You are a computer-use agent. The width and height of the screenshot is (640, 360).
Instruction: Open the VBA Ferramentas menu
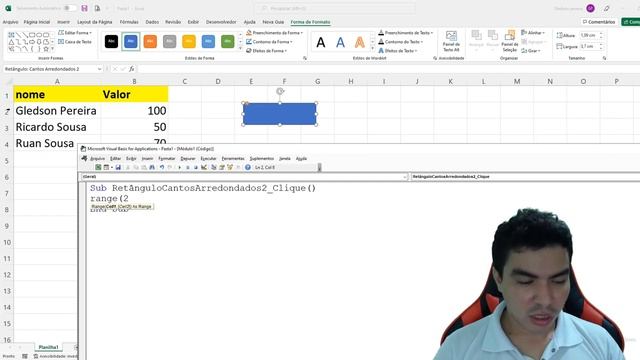click(x=233, y=158)
